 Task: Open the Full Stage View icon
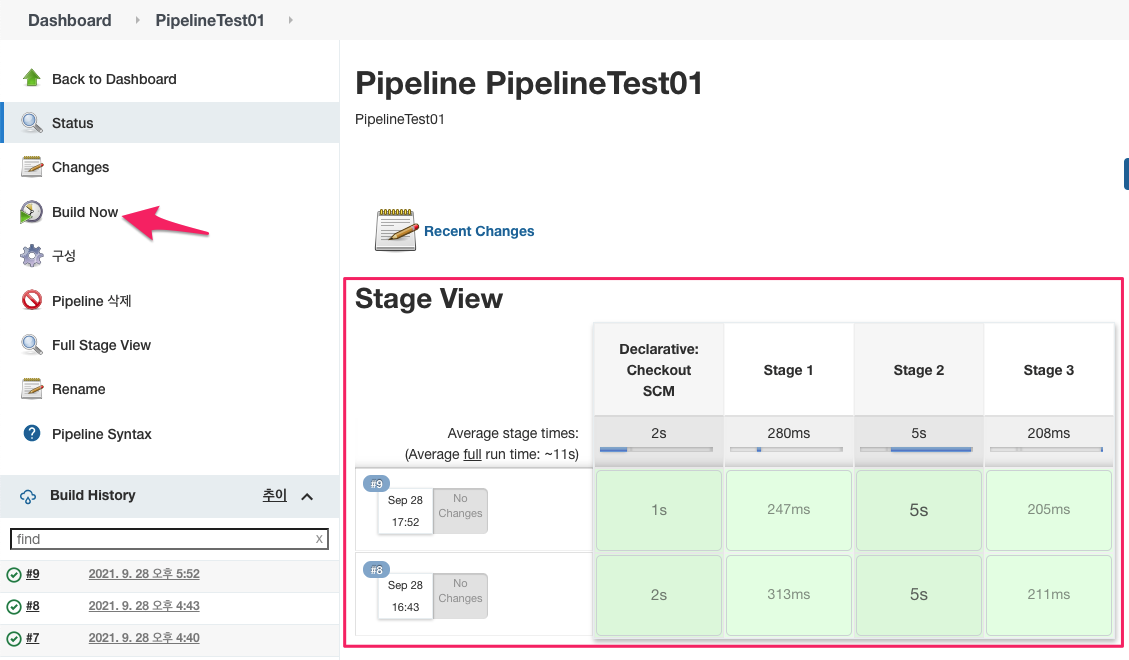tap(32, 345)
